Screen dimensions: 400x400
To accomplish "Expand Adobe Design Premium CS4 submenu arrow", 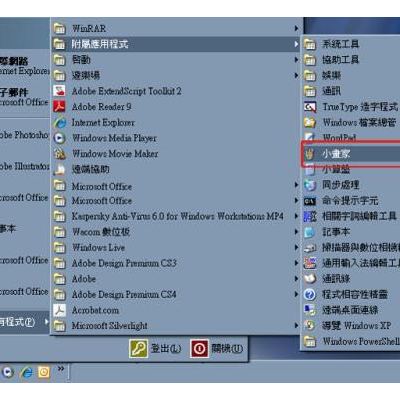I will click(296, 294).
